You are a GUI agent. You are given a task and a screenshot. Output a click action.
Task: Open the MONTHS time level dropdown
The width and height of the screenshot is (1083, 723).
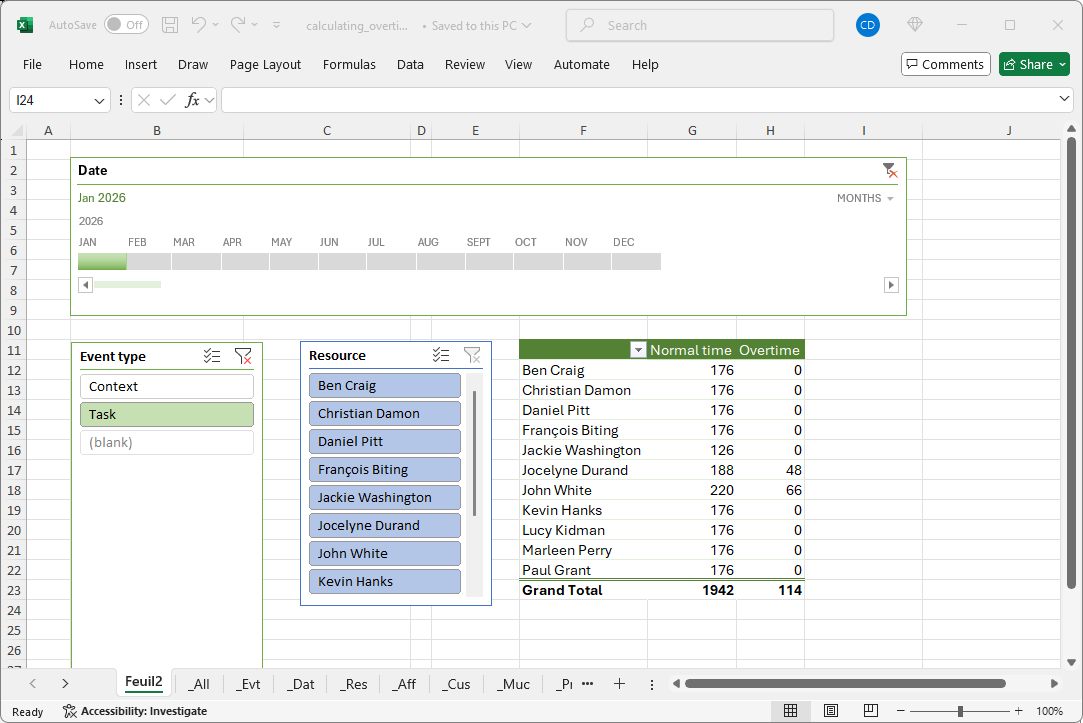pos(865,198)
